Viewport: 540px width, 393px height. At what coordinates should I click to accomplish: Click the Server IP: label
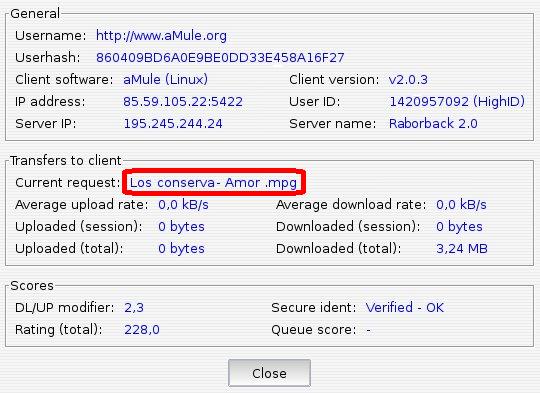point(45,124)
